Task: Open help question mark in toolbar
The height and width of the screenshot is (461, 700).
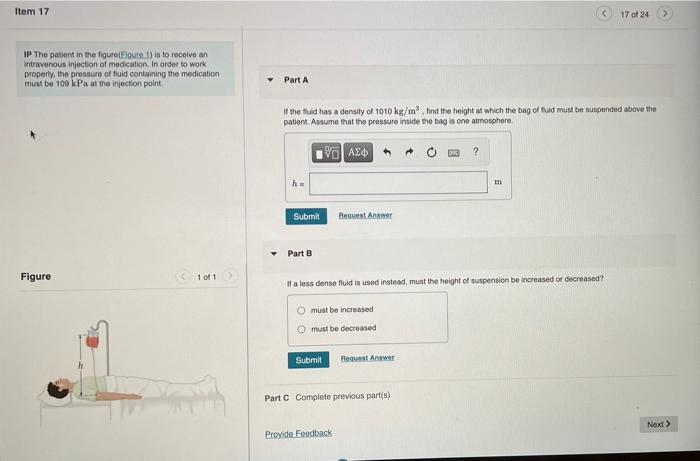Action: click(x=475, y=152)
